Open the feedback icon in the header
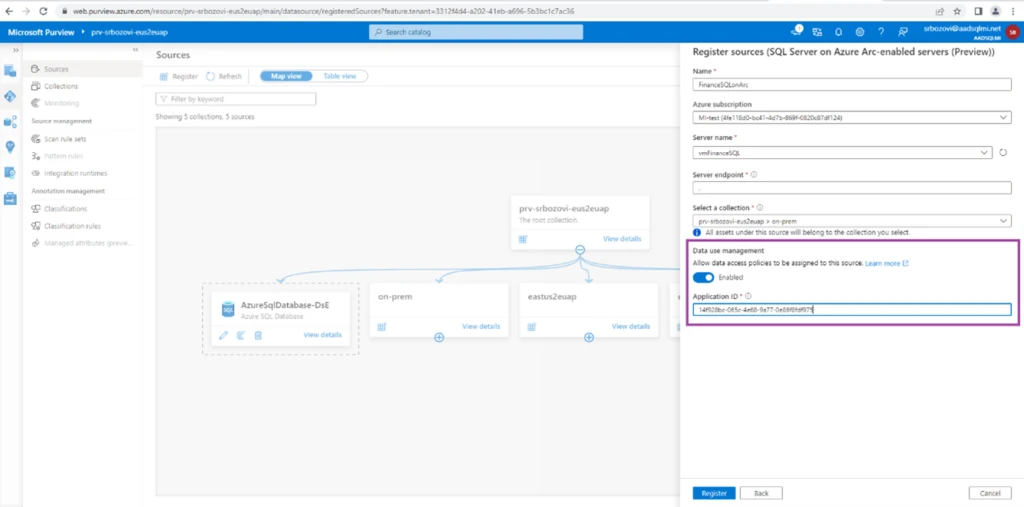 [x=903, y=32]
